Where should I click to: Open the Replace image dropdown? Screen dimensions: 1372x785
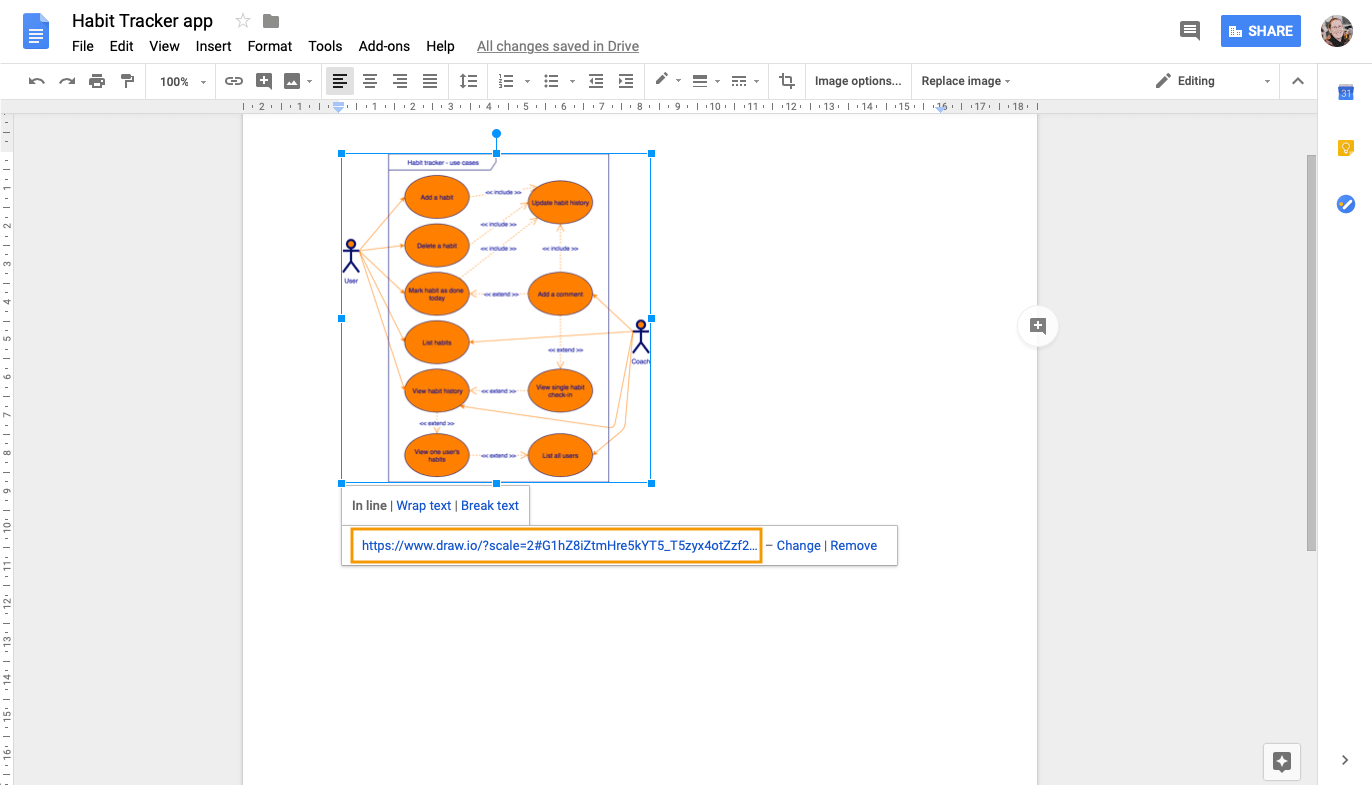965,81
